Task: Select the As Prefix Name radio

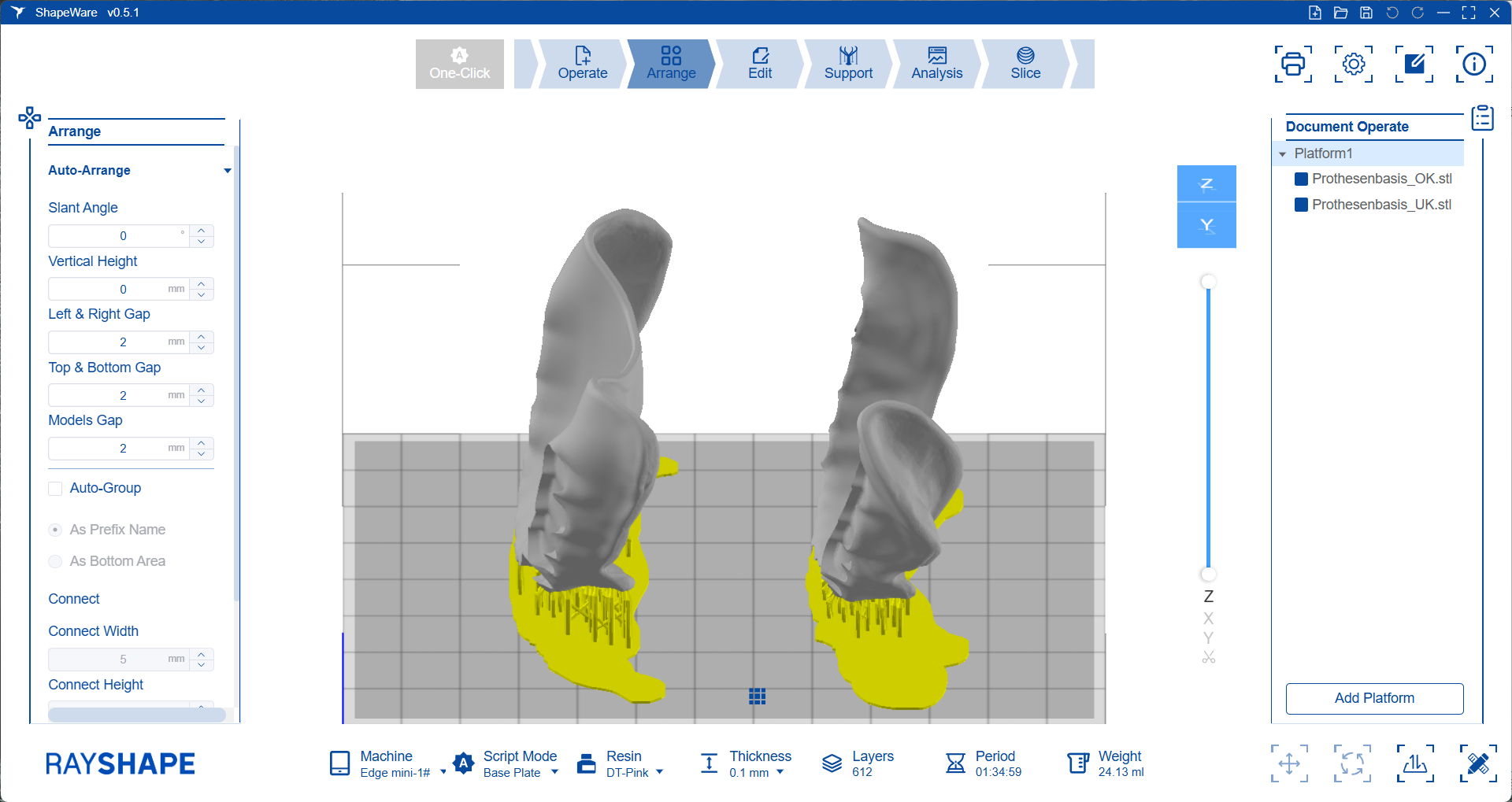Action: click(55, 530)
